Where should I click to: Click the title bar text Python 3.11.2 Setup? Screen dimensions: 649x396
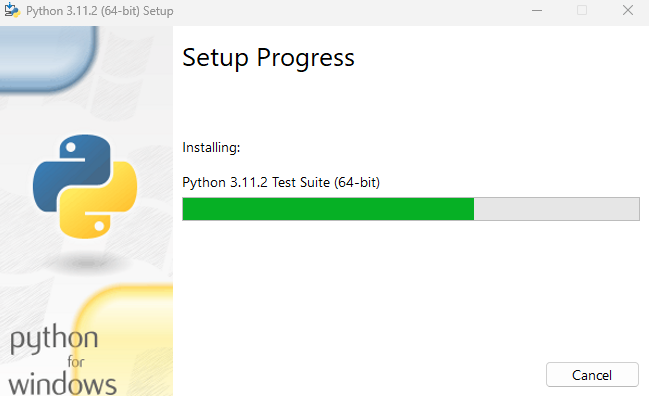(99, 11)
